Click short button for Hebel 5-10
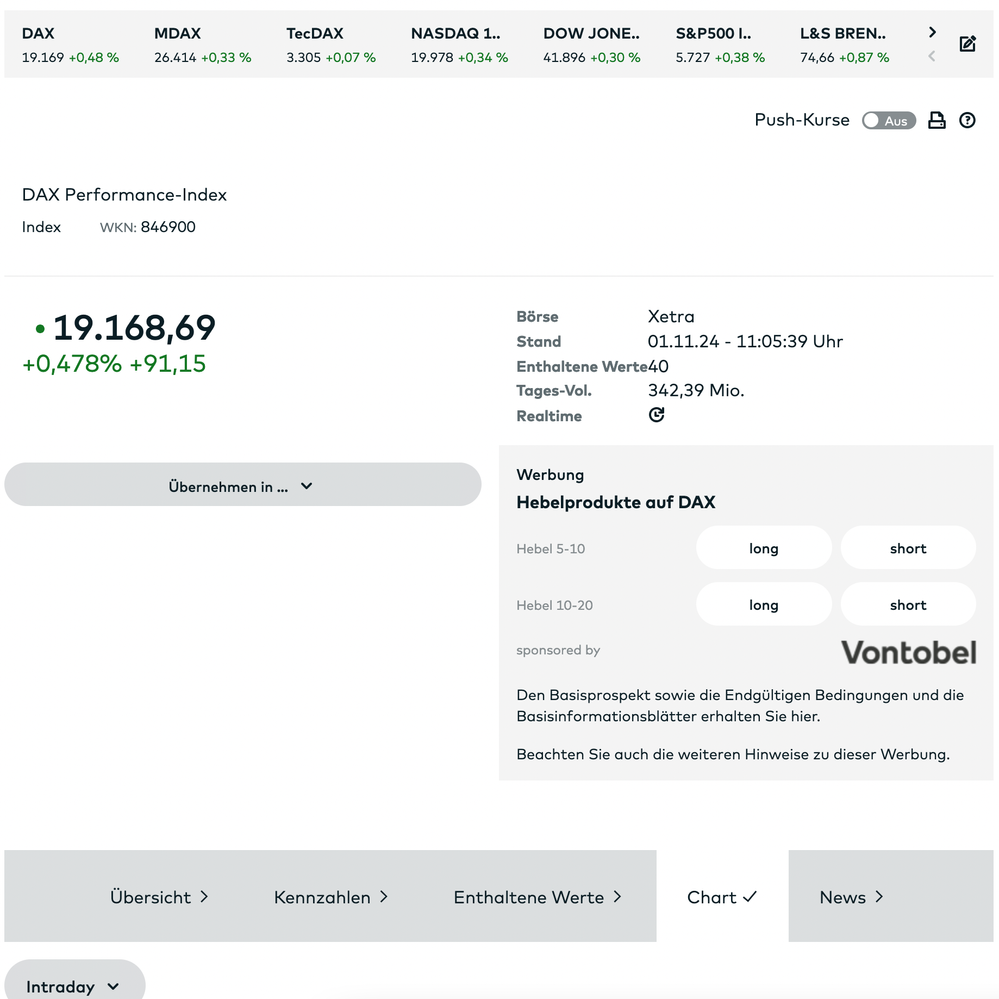Screen dimensions: 999x999 907,548
